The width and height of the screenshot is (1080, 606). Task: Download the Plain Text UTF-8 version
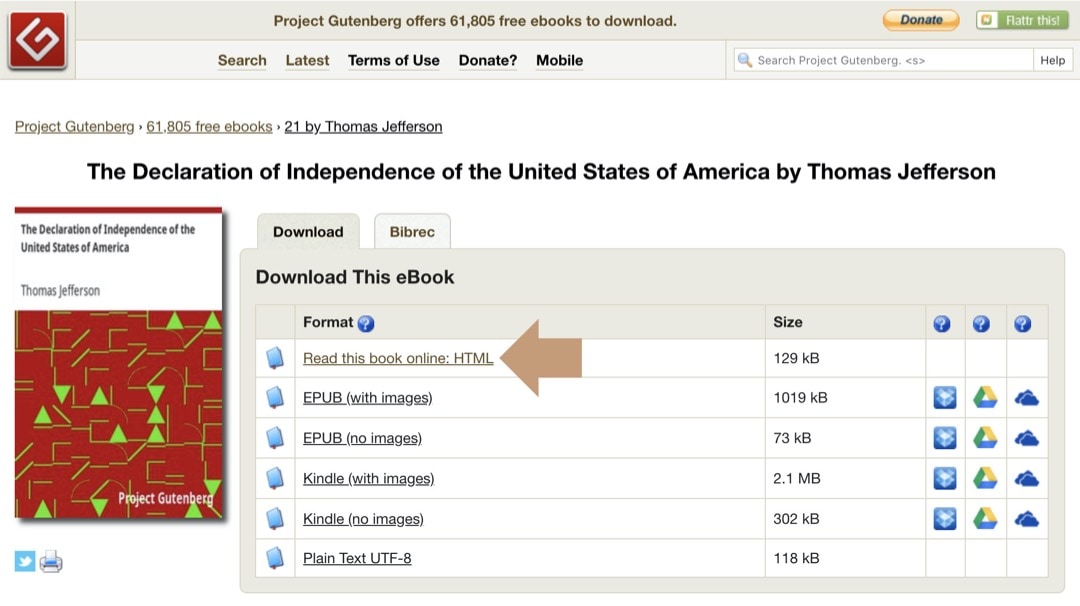click(356, 557)
